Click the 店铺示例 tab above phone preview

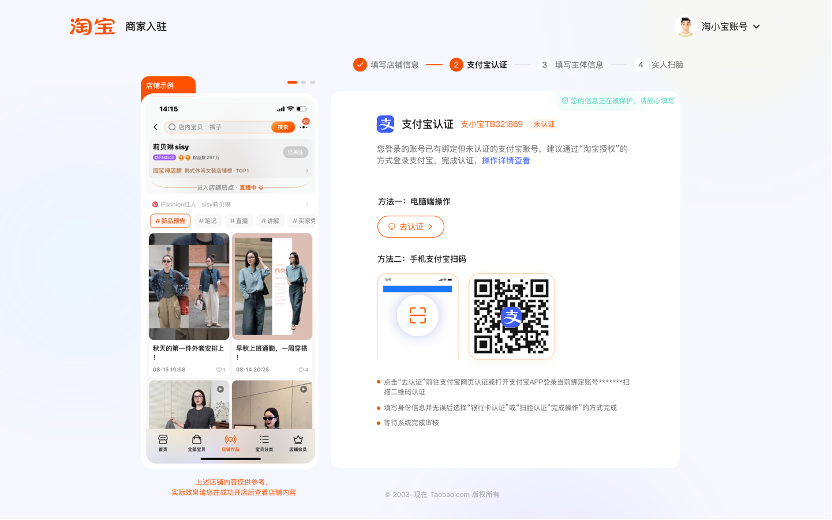pyautogui.click(x=168, y=85)
